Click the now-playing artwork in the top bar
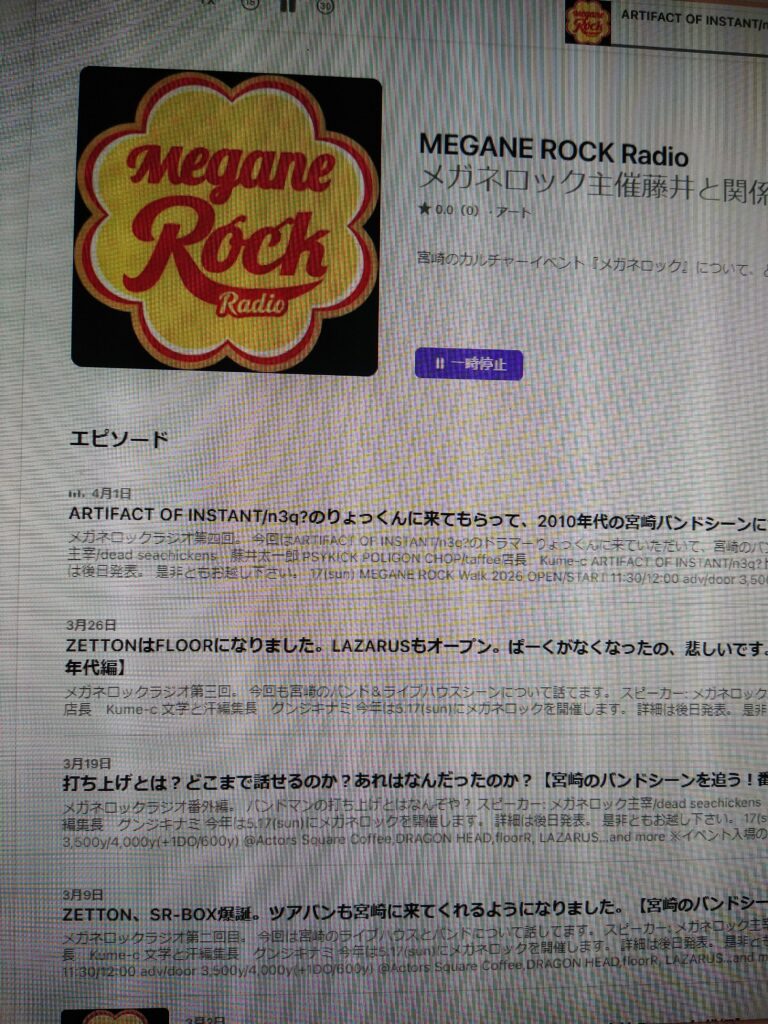Screen dimensions: 768x1024 587,22
